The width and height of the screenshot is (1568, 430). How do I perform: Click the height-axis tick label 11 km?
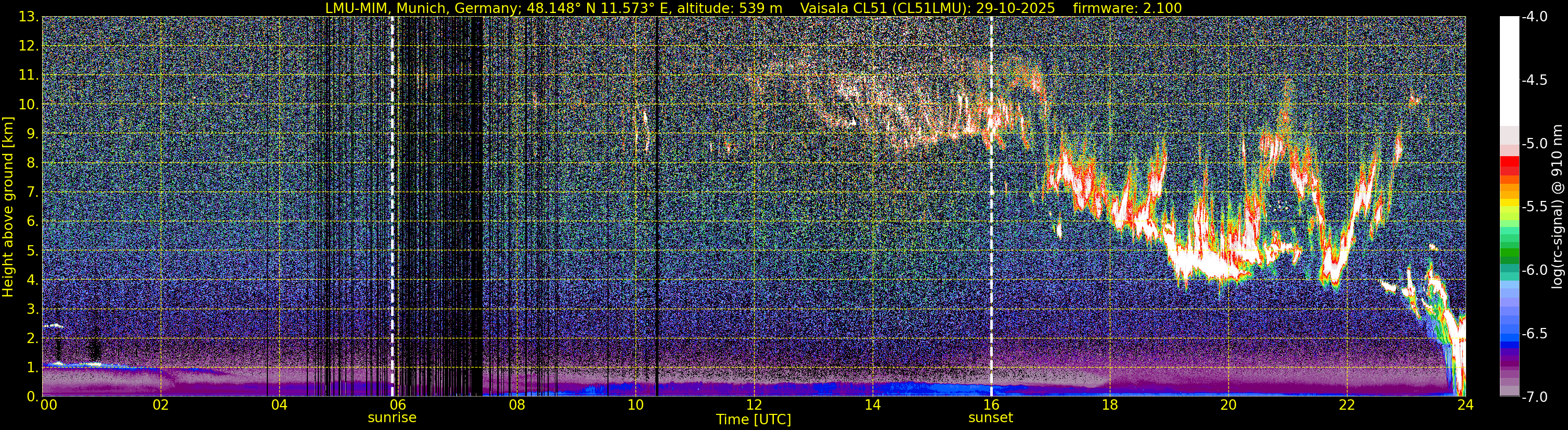click(x=29, y=75)
